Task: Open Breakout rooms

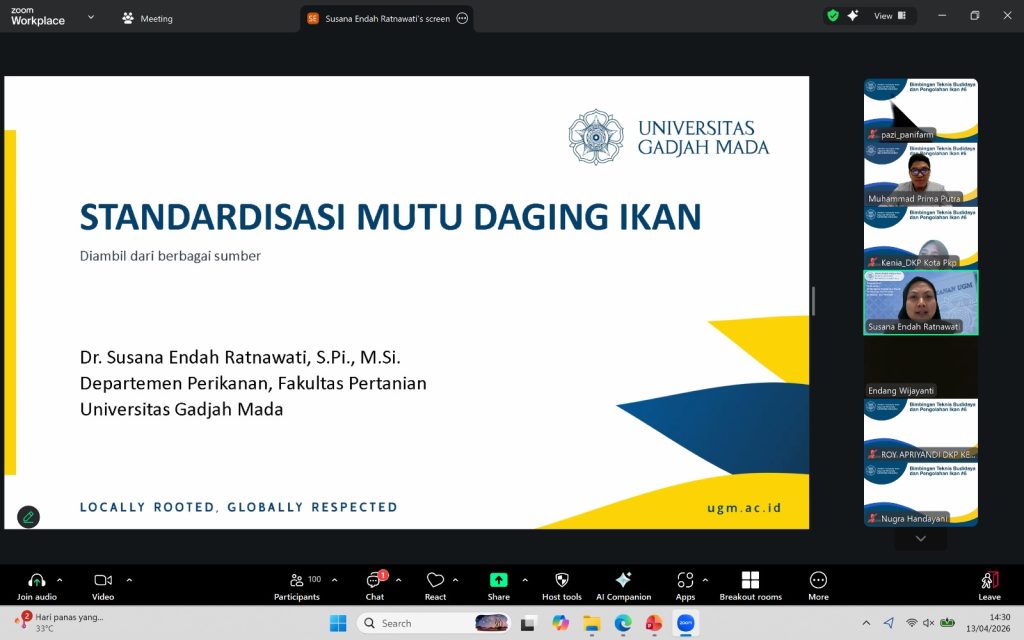Action: click(x=750, y=581)
